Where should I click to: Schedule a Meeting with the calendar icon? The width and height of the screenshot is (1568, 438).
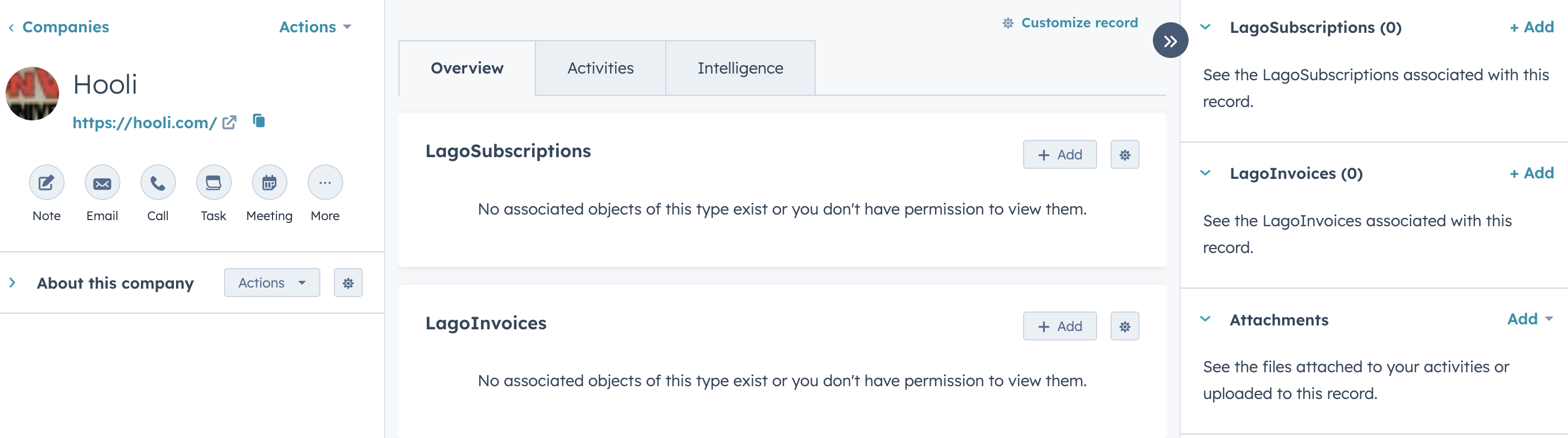click(x=269, y=183)
